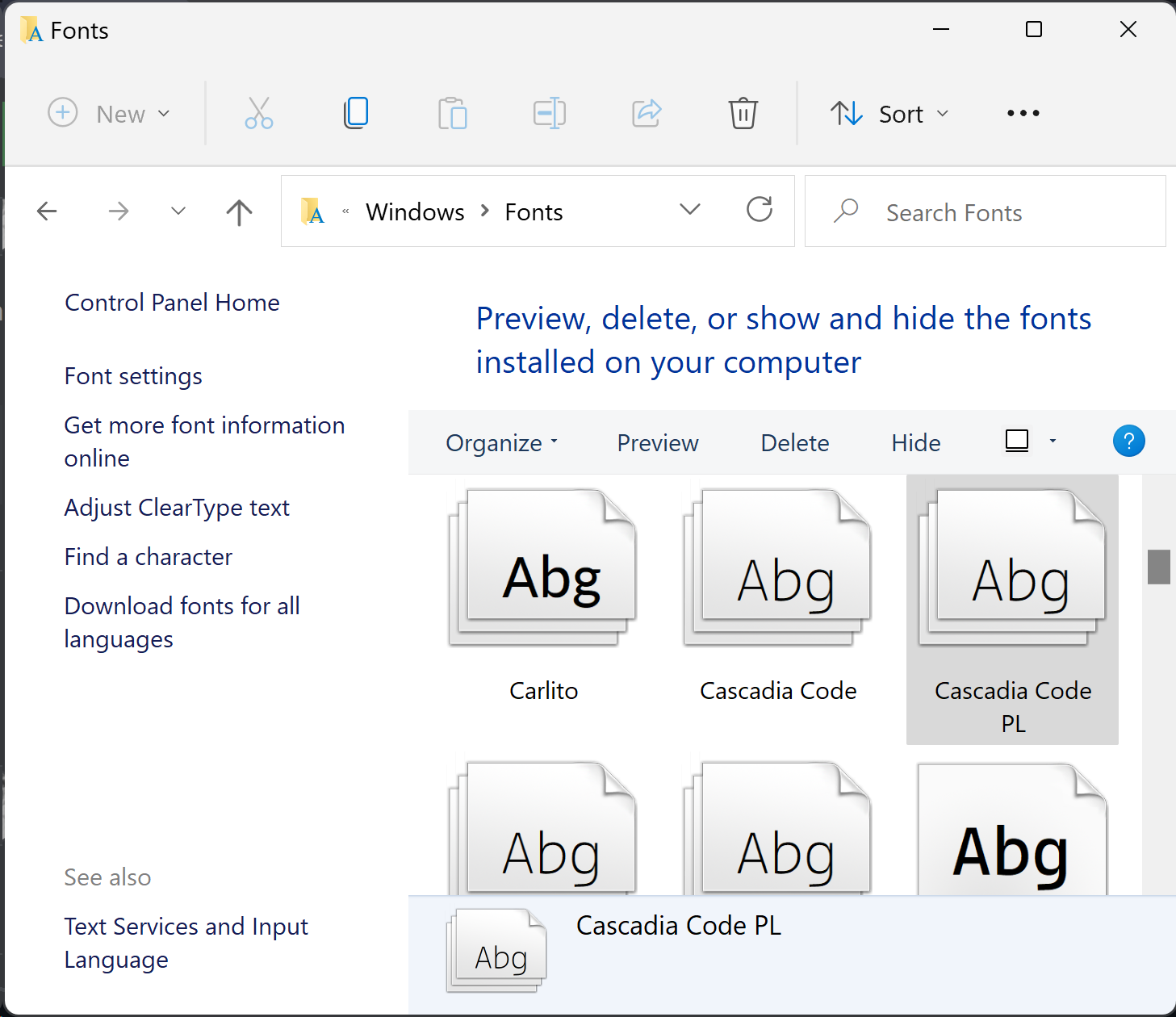Copy the Cascadia Code PL font
The image size is (1176, 1017).
pos(355,113)
